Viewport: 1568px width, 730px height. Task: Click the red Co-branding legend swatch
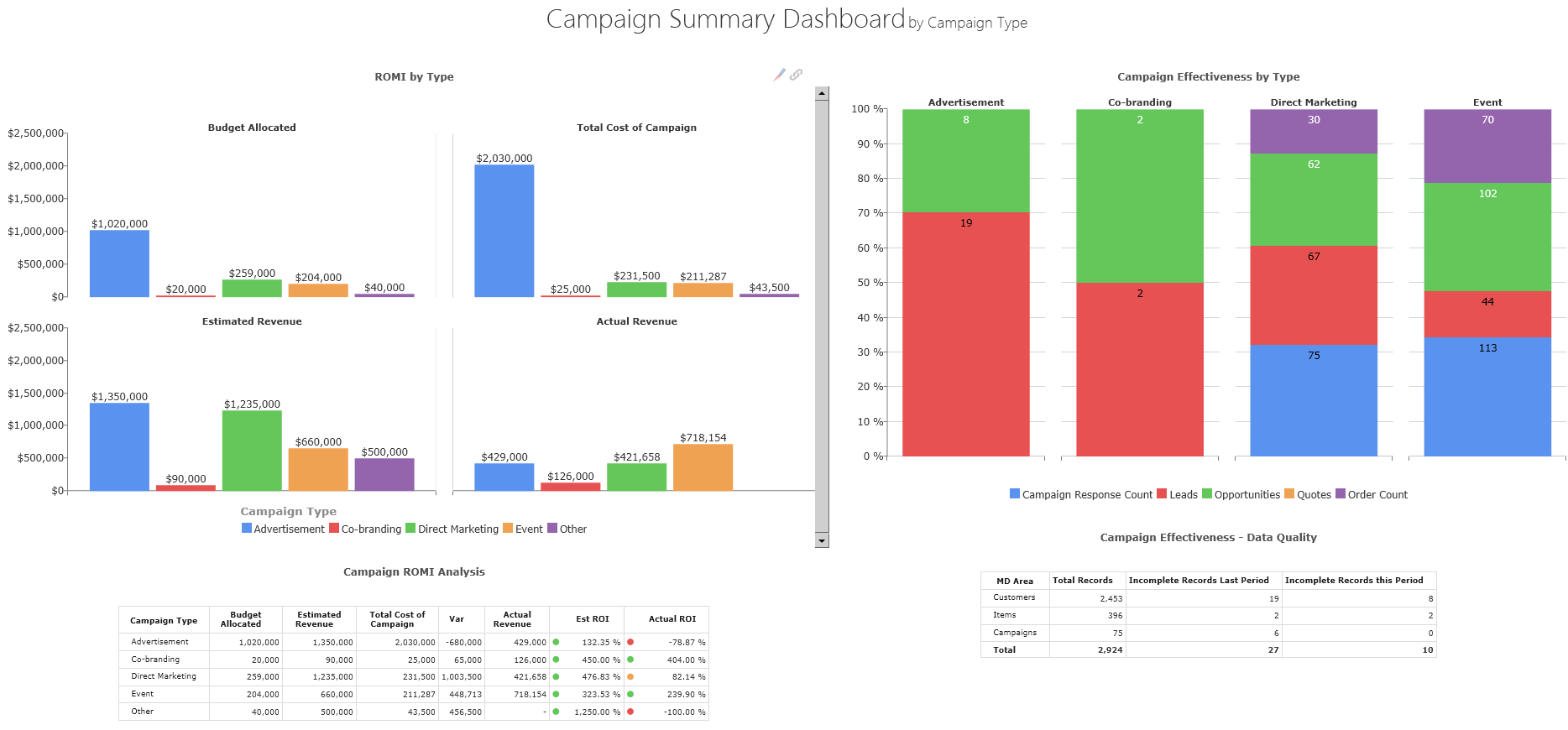click(334, 528)
